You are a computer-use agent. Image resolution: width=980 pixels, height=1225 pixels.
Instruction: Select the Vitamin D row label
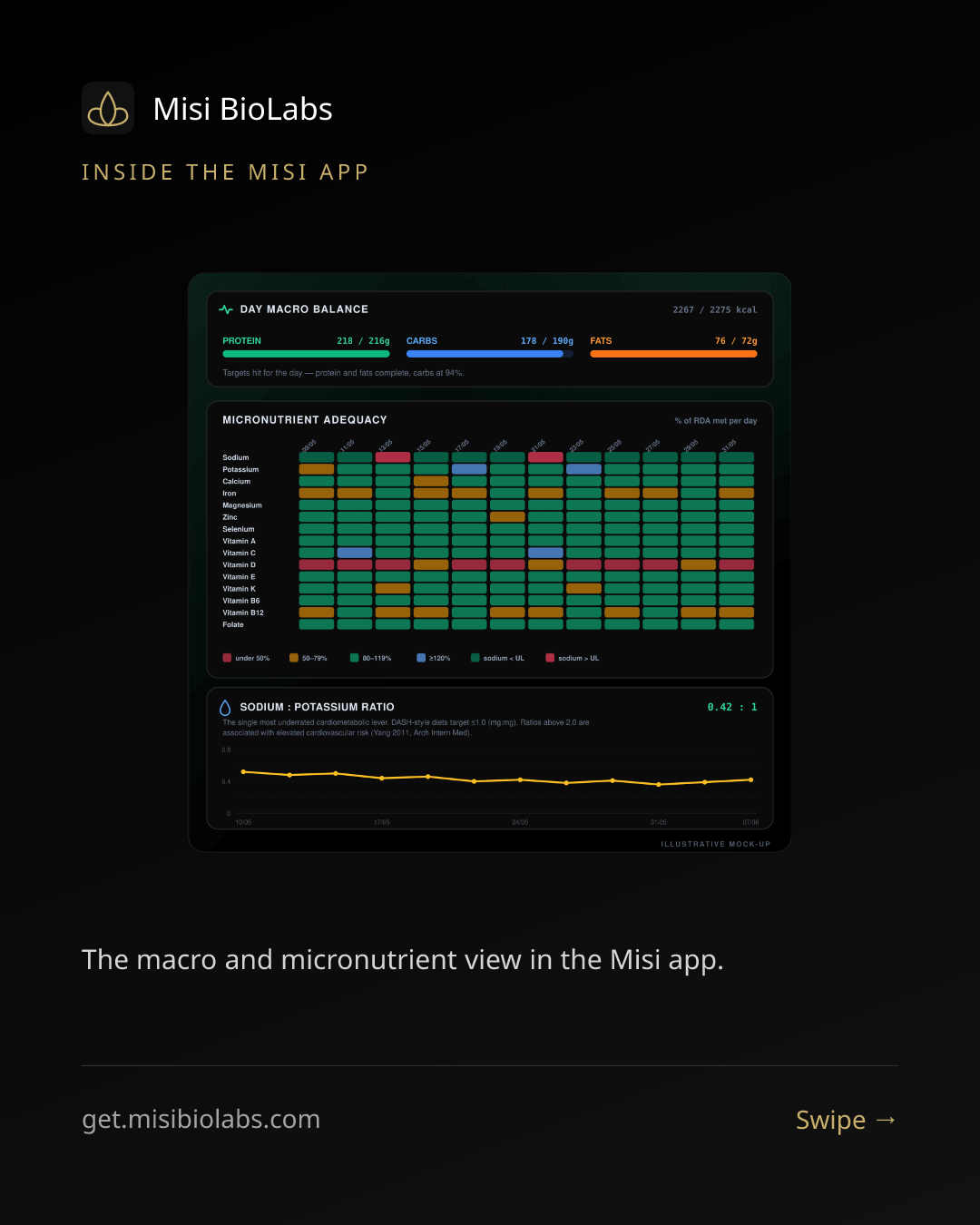tap(240, 564)
